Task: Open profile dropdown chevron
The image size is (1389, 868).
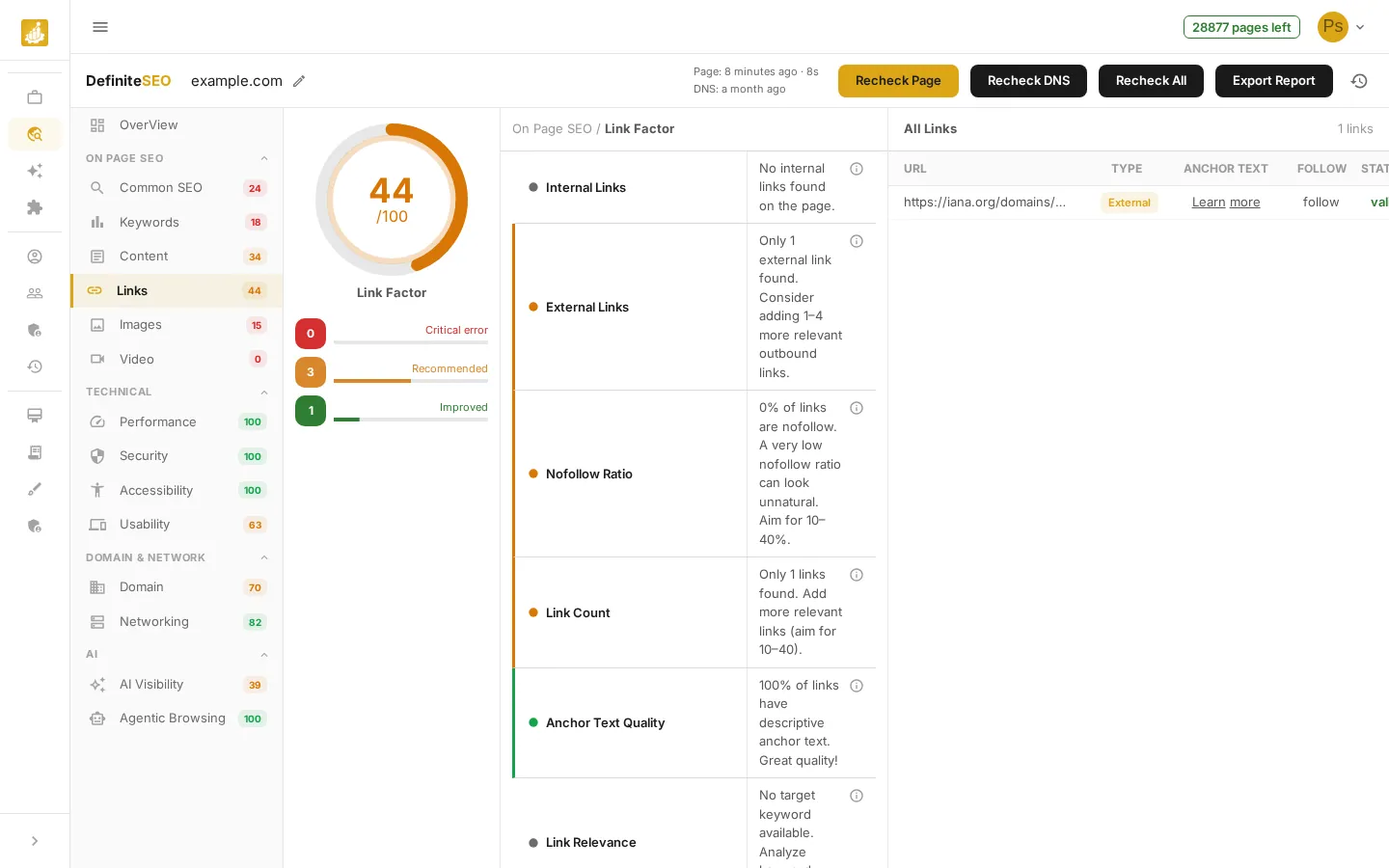Action: (1360, 27)
